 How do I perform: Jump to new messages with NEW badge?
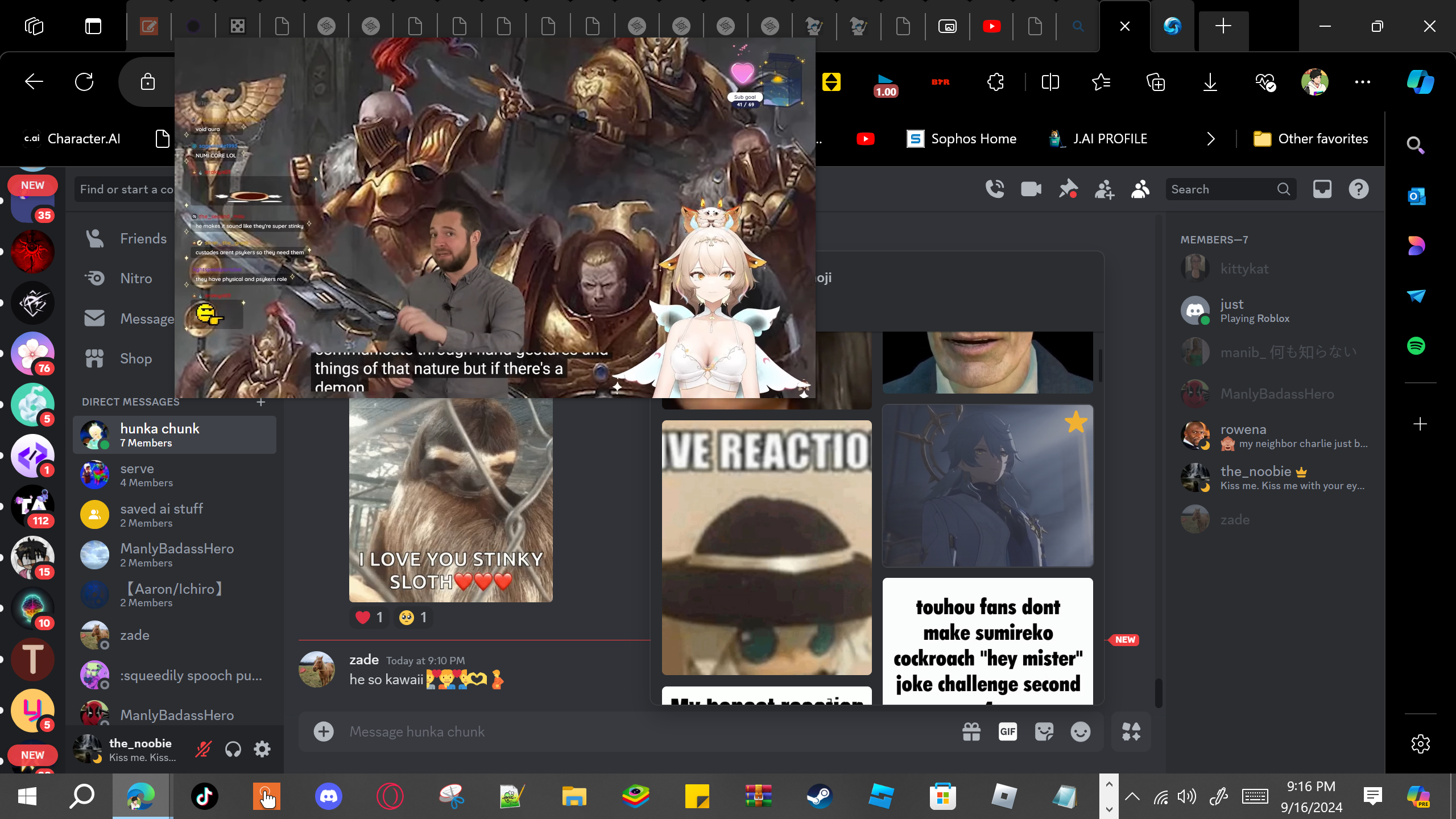(x=1124, y=640)
